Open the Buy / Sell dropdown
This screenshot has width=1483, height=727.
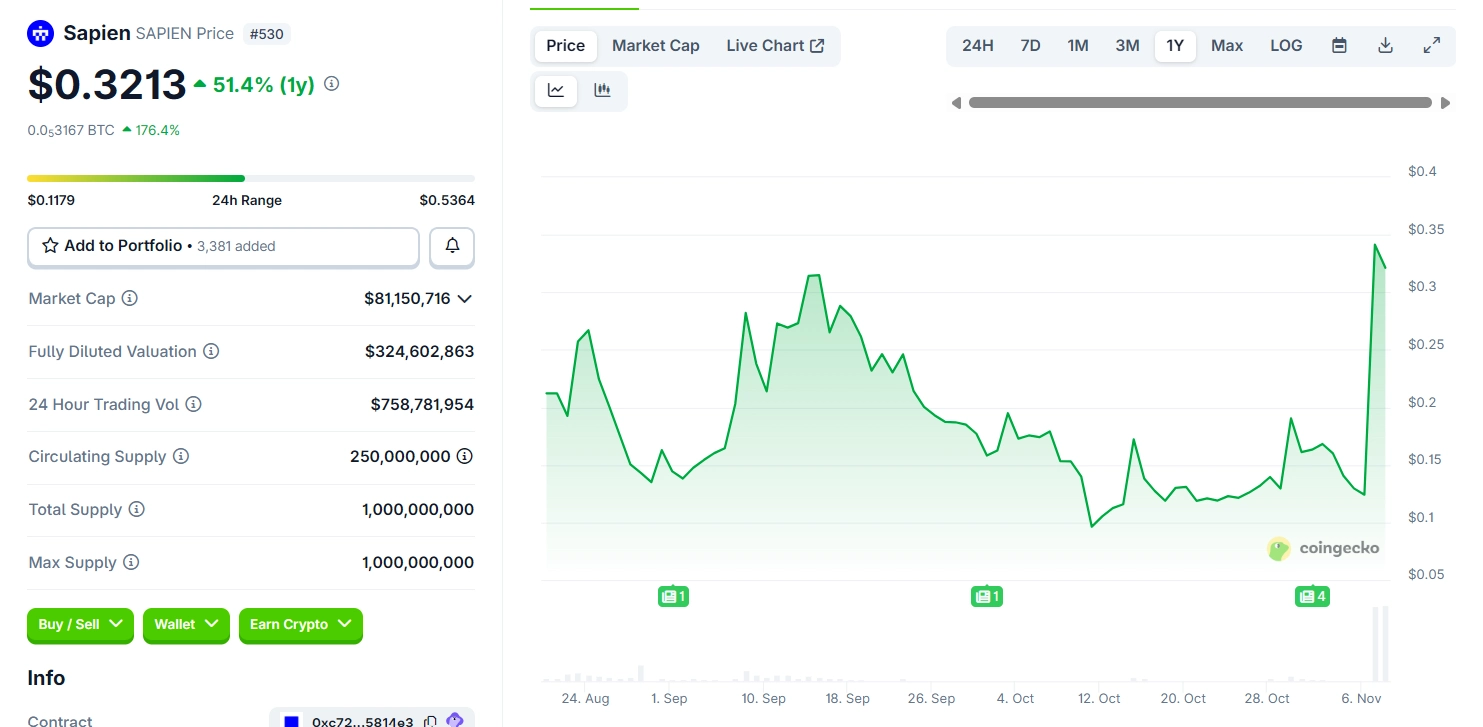point(80,624)
